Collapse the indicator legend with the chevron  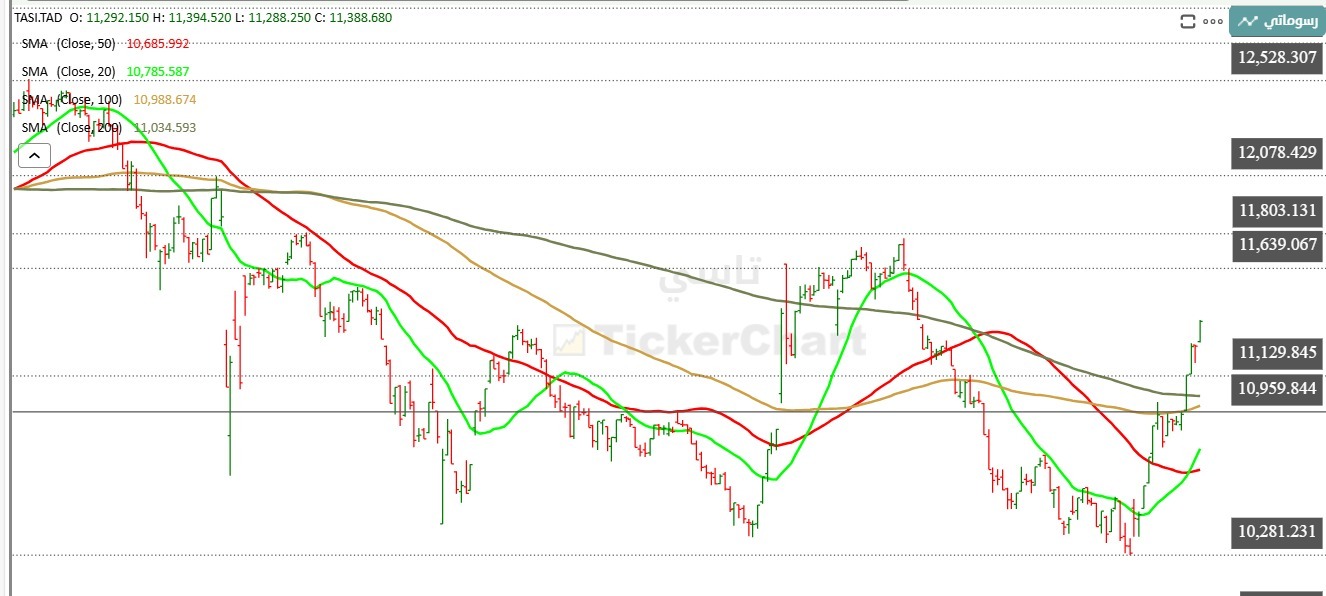coord(34,155)
